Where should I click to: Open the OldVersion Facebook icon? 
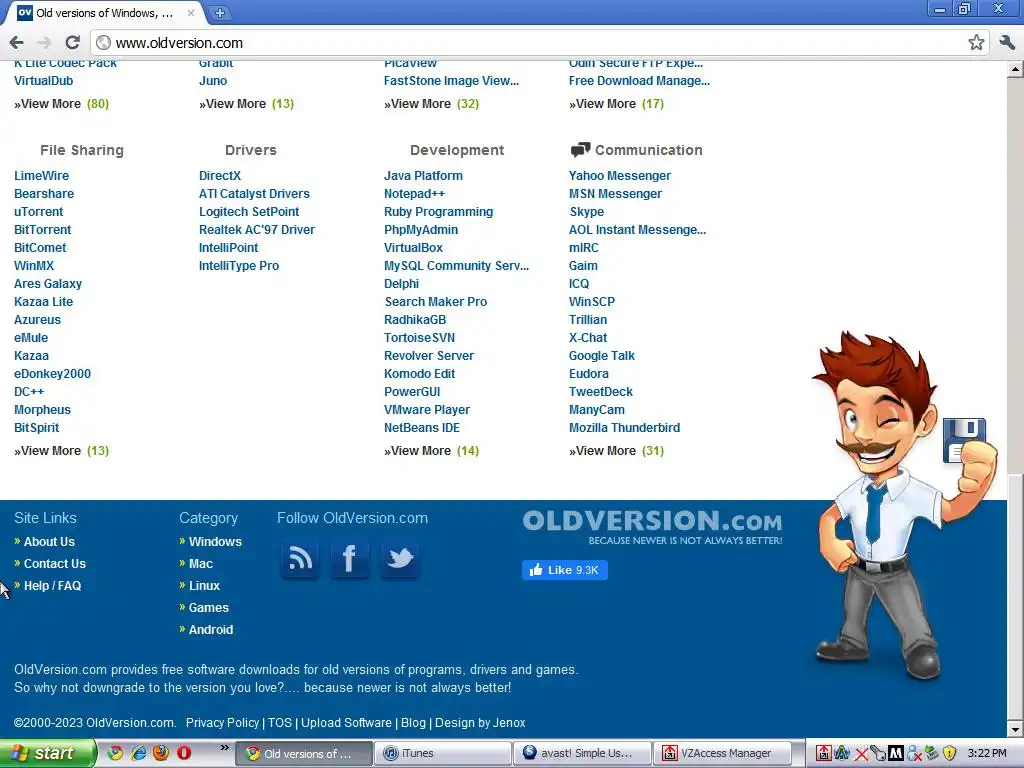(x=350, y=559)
